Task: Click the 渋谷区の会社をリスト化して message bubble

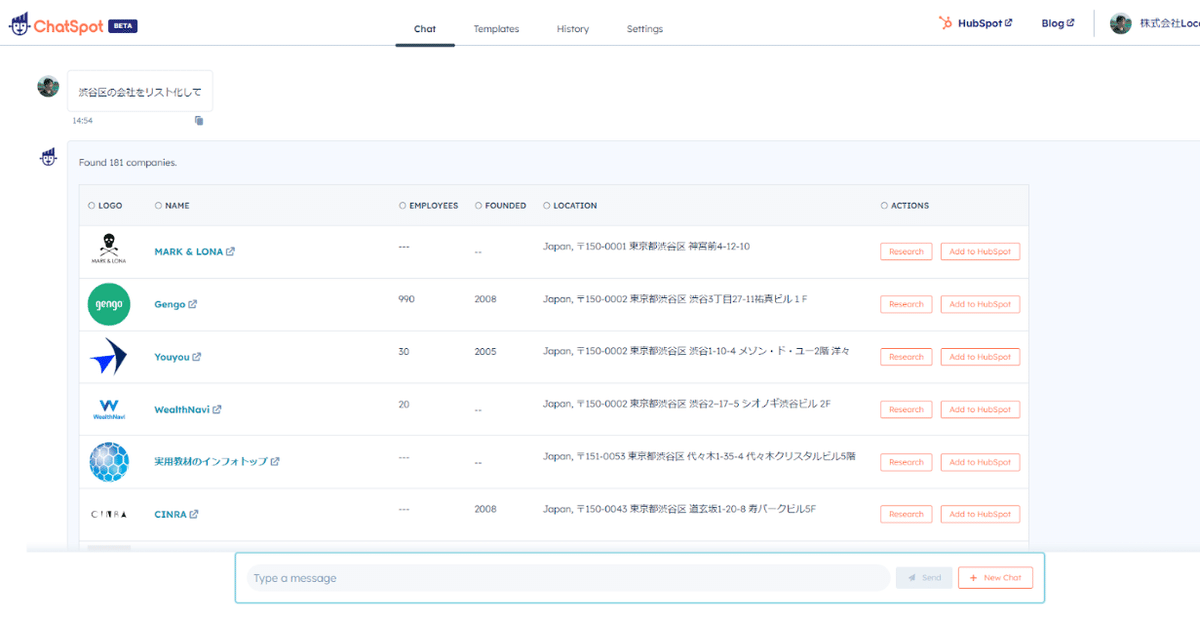Action: (x=140, y=91)
